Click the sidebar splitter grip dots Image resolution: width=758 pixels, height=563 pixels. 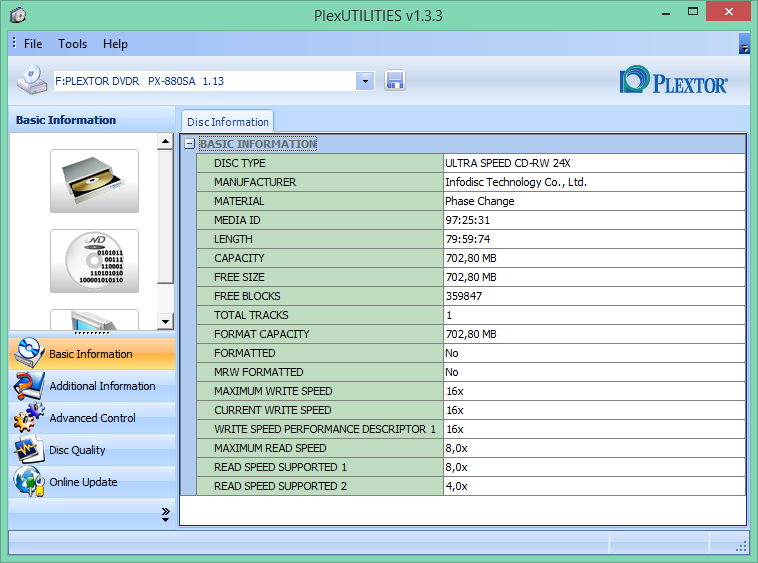(x=92, y=333)
